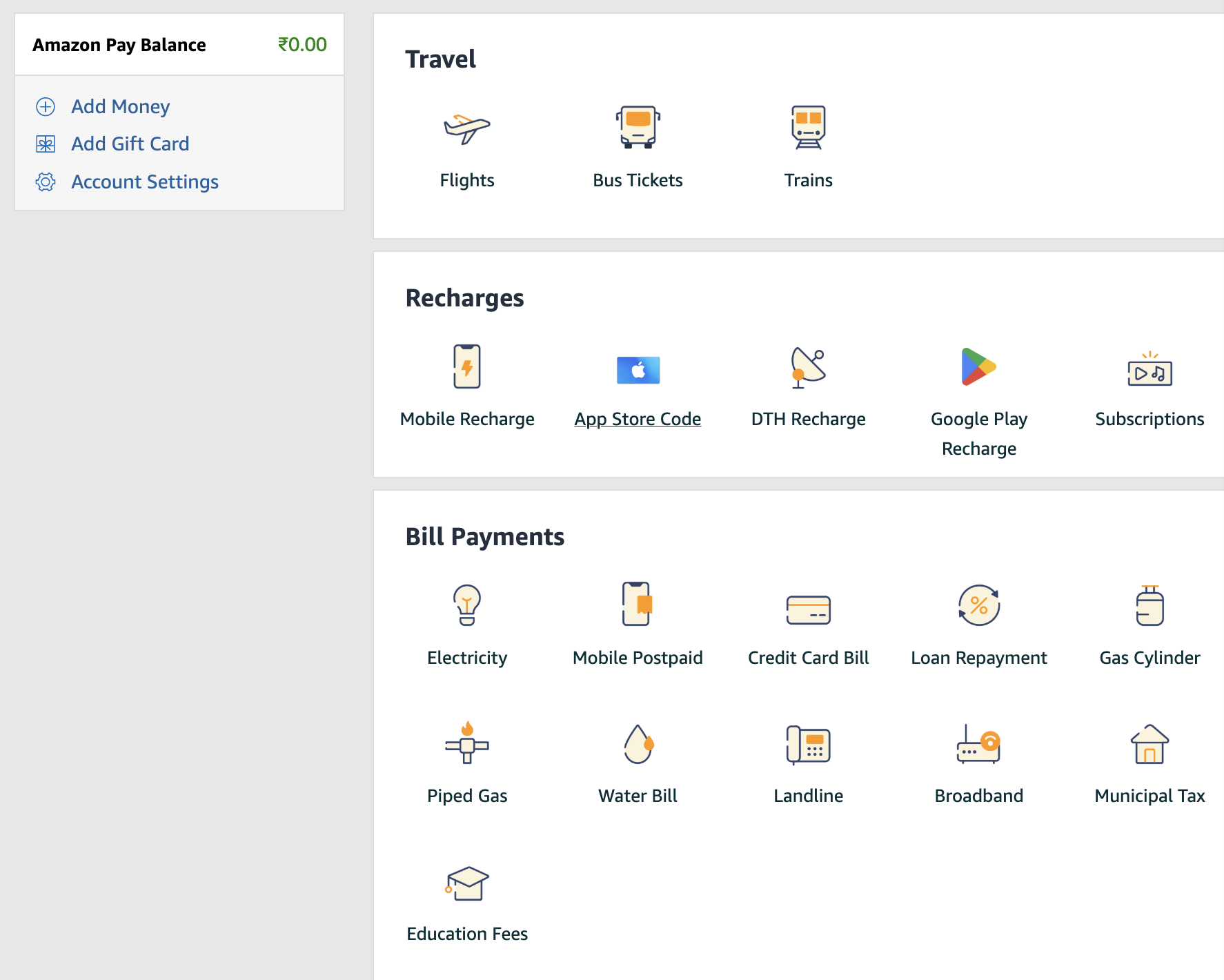Viewport: 1224px width, 980px height.
Task: Click the ₹0.00 balance amount
Action: (x=302, y=44)
